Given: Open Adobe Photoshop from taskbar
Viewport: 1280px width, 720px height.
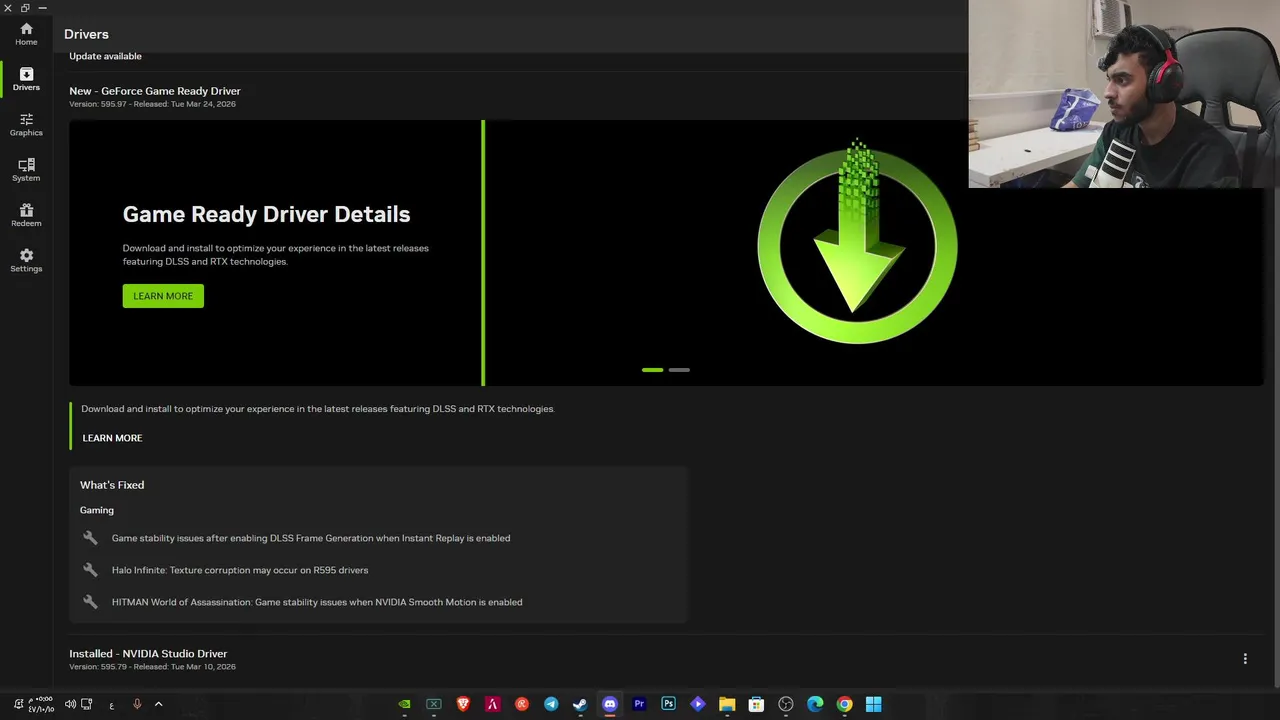Looking at the screenshot, I should click(x=668, y=704).
